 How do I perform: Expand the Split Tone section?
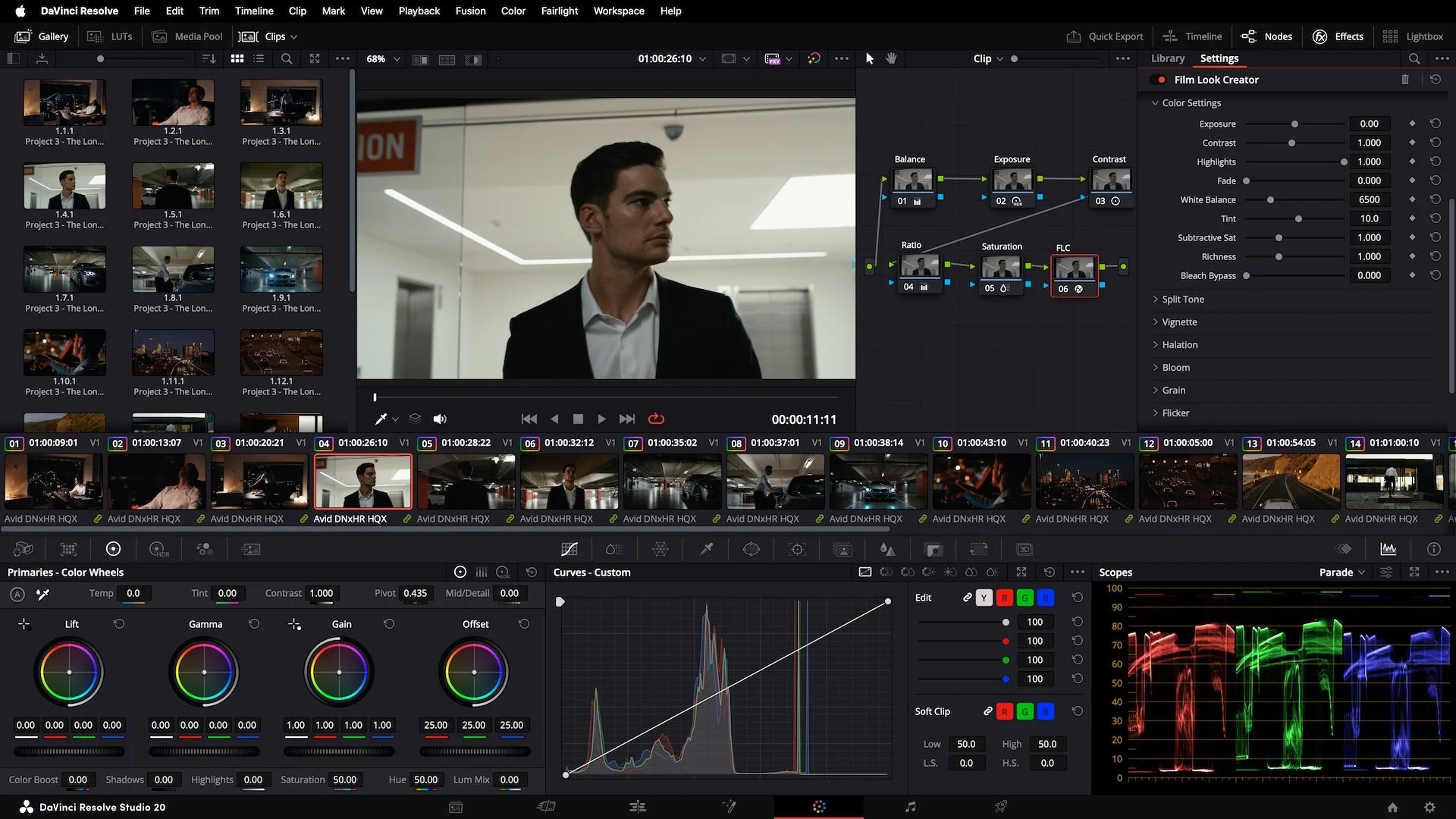click(1182, 300)
